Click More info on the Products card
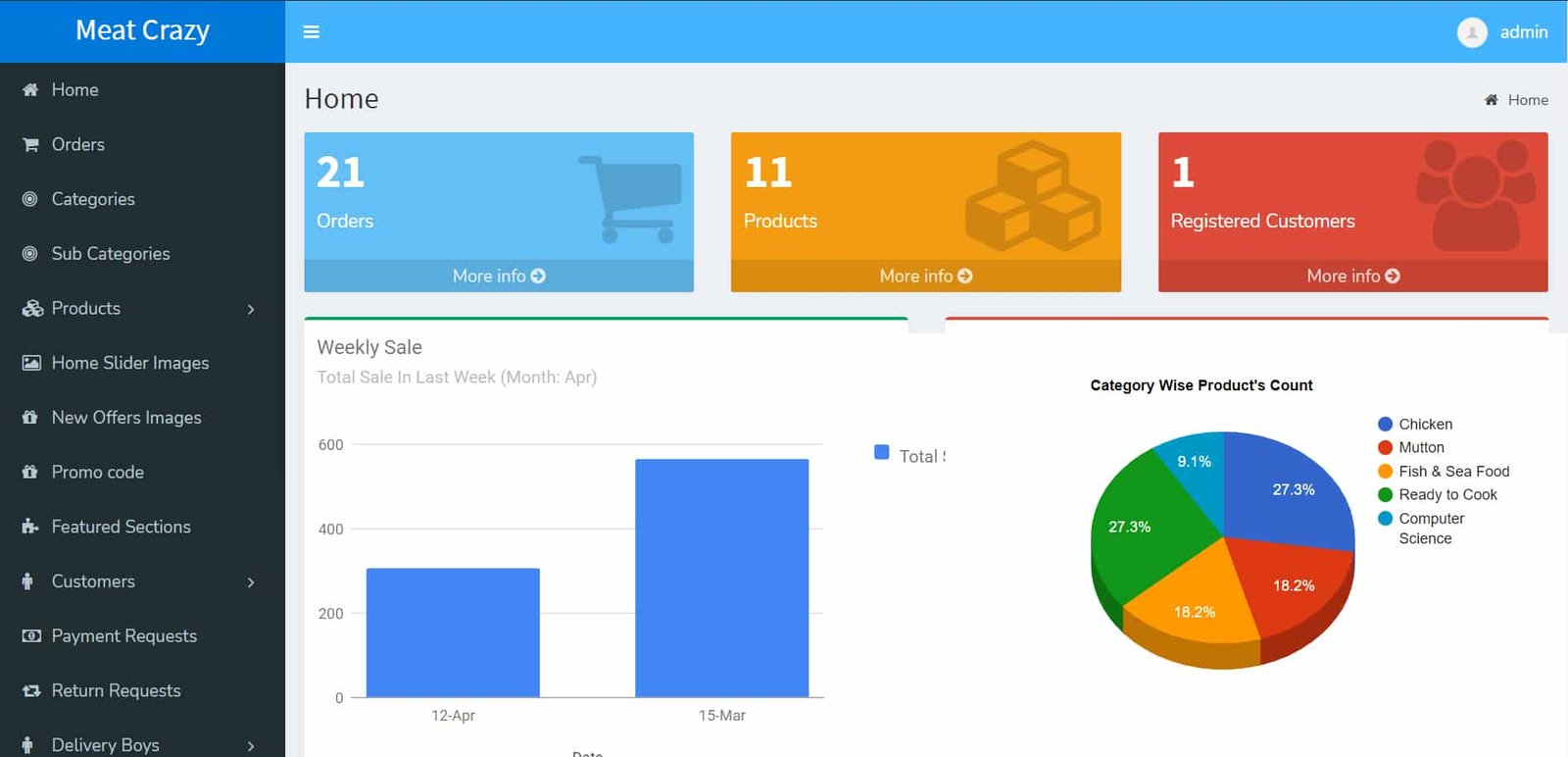Image resolution: width=1568 pixels, height=757 pixels. point(925,277)
